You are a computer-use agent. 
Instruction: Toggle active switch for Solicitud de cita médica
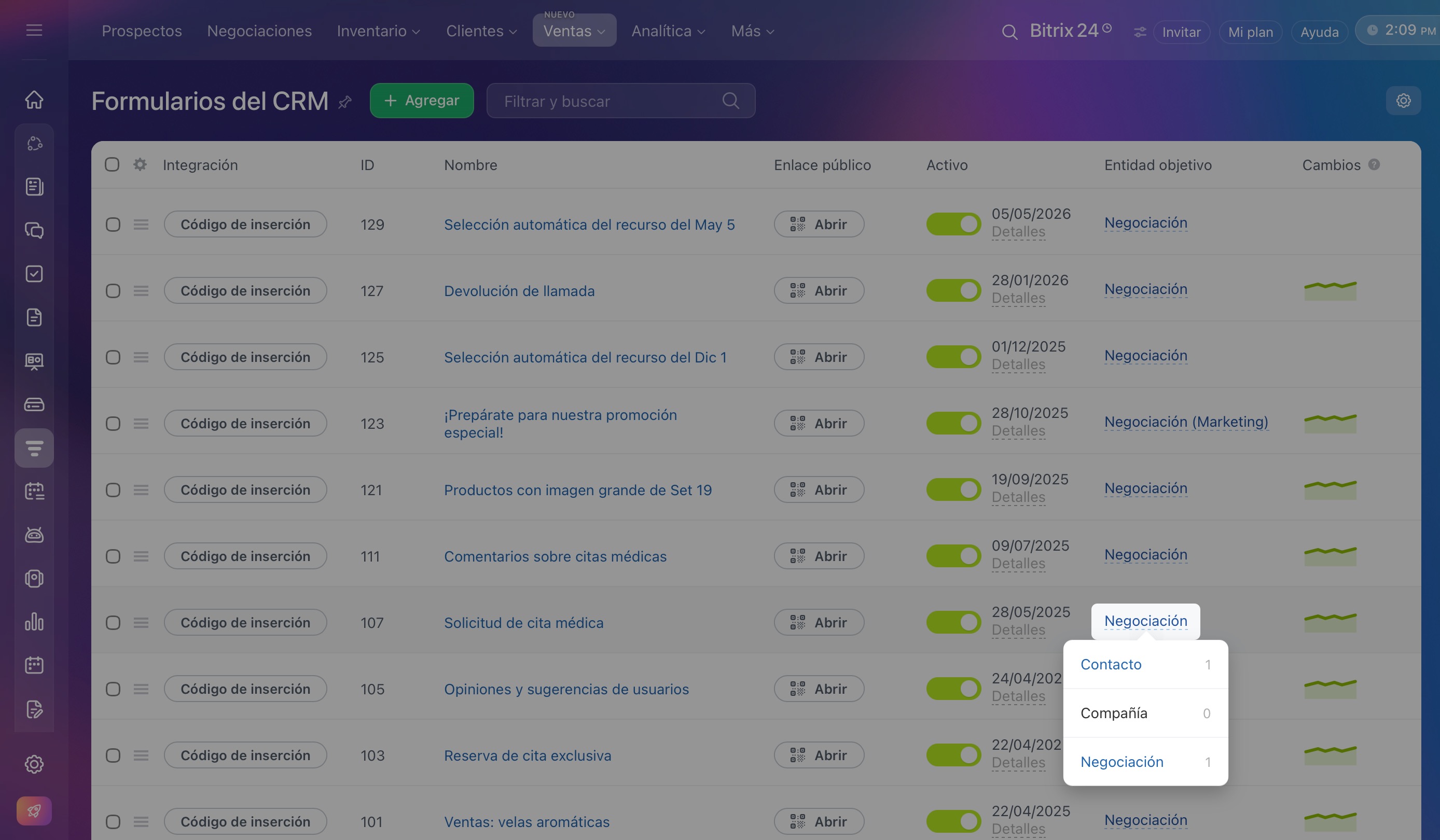(953, 622)
